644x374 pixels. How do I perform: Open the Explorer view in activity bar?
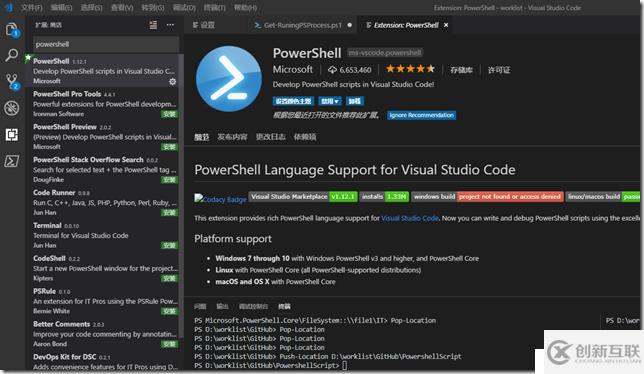pos(12,30)
